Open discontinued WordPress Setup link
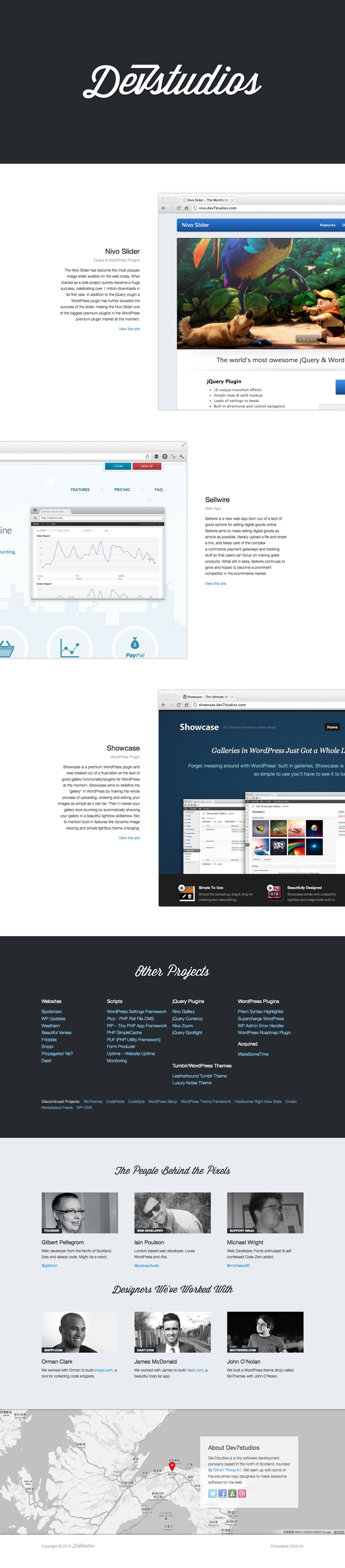The image size is (345, 1568). point(162,1102)
